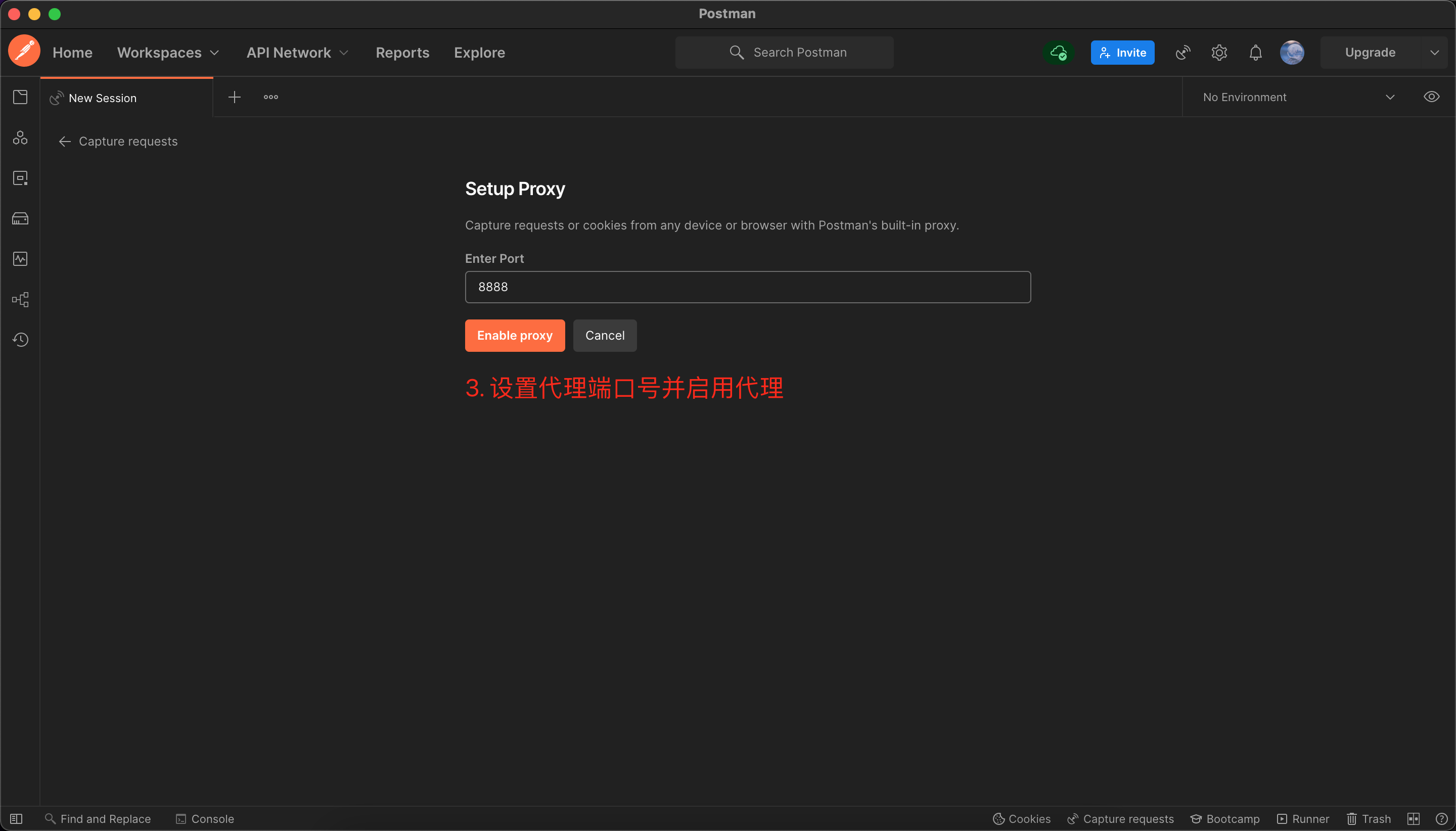Open the History sidebar panel
Screen dimensions: 1456x831
pos(21,339)
